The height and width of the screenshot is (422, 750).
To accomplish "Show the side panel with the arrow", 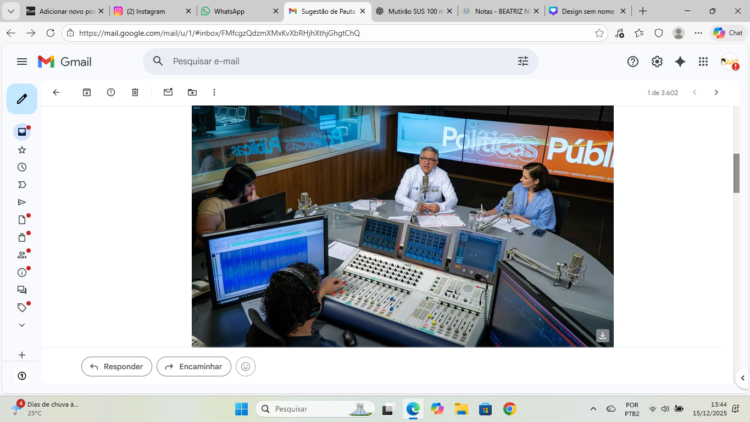I will coord(742,378).
